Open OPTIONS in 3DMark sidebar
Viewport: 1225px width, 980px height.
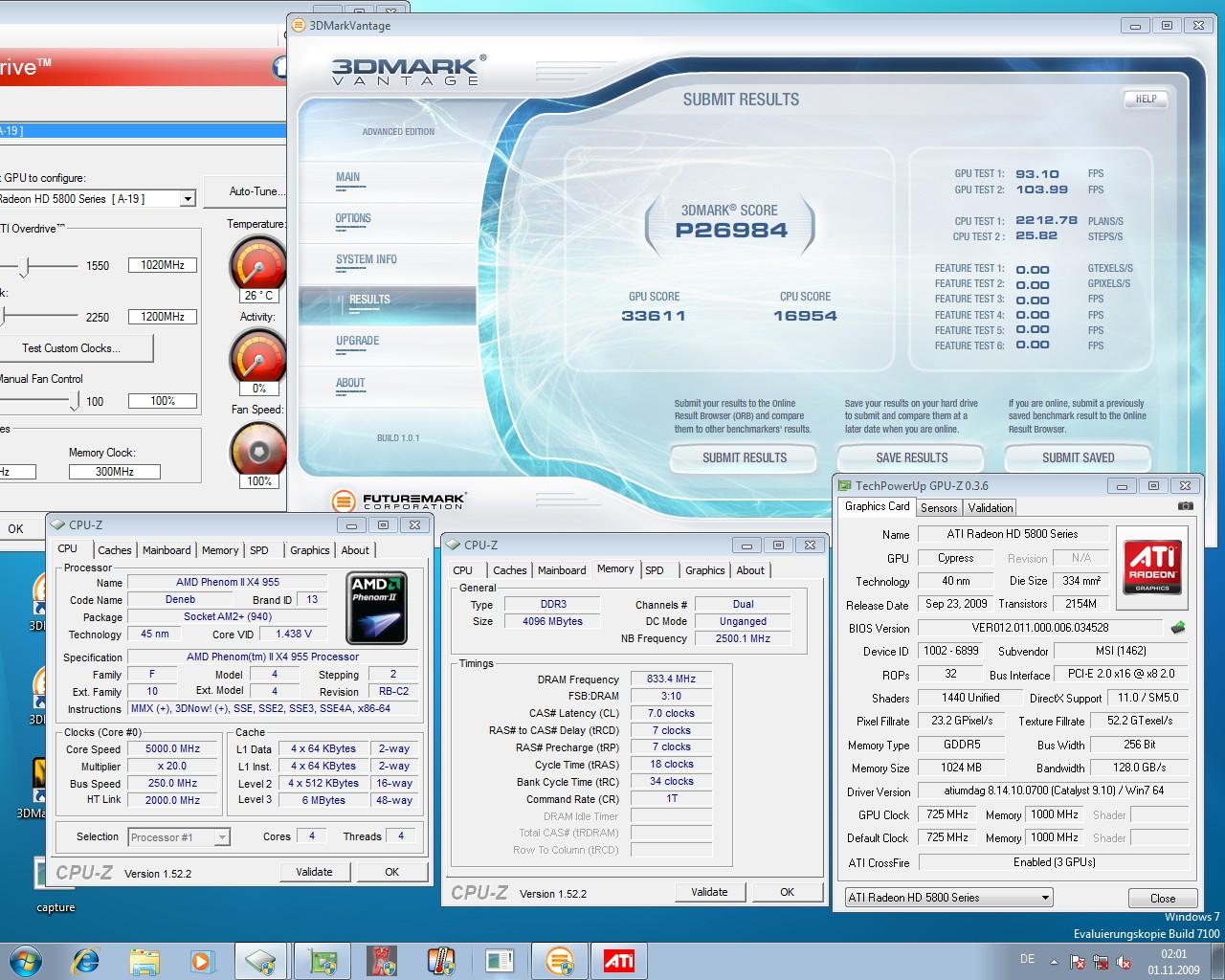(x=353, y=218)
